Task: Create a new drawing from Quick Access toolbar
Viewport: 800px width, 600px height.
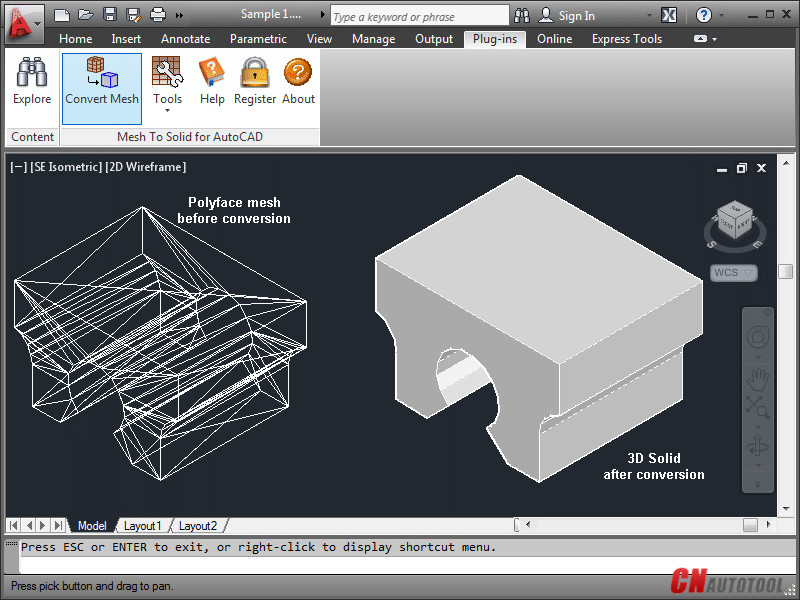Action: [x=62, y=15]
